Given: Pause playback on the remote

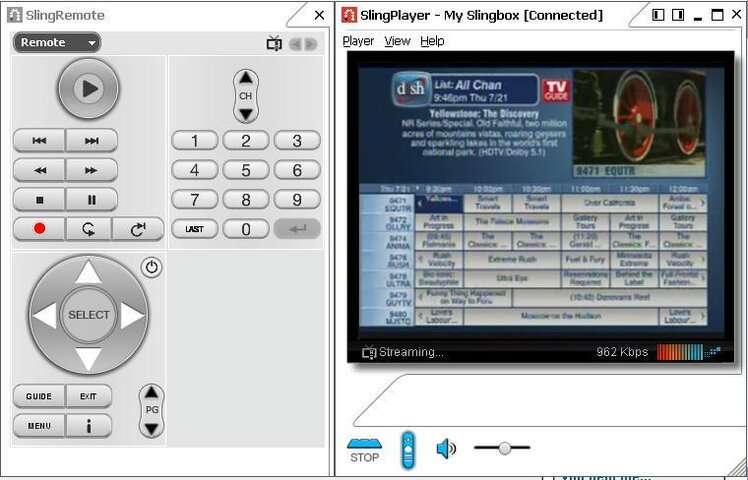Looking at the screenshot, I should click(92, 200).
